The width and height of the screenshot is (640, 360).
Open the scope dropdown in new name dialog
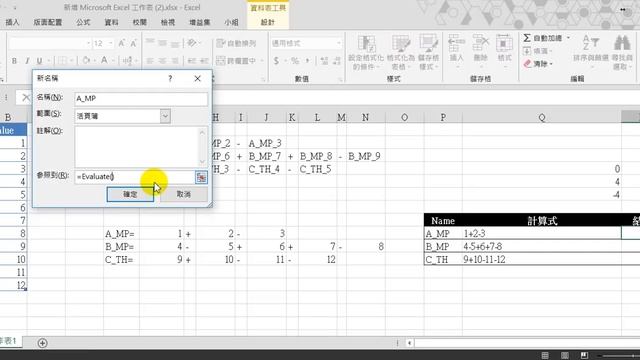point(165,116)
